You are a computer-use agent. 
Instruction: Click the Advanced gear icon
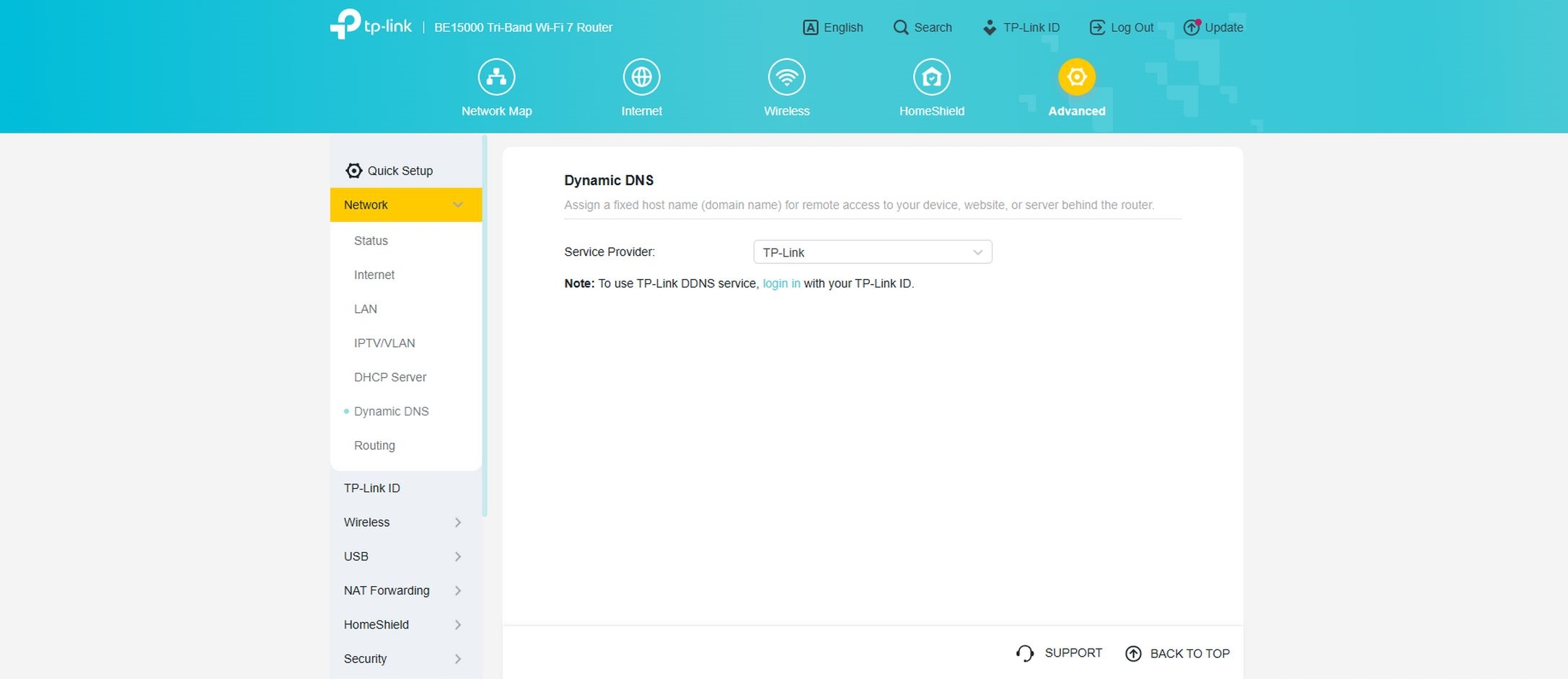pos(1076,77)
